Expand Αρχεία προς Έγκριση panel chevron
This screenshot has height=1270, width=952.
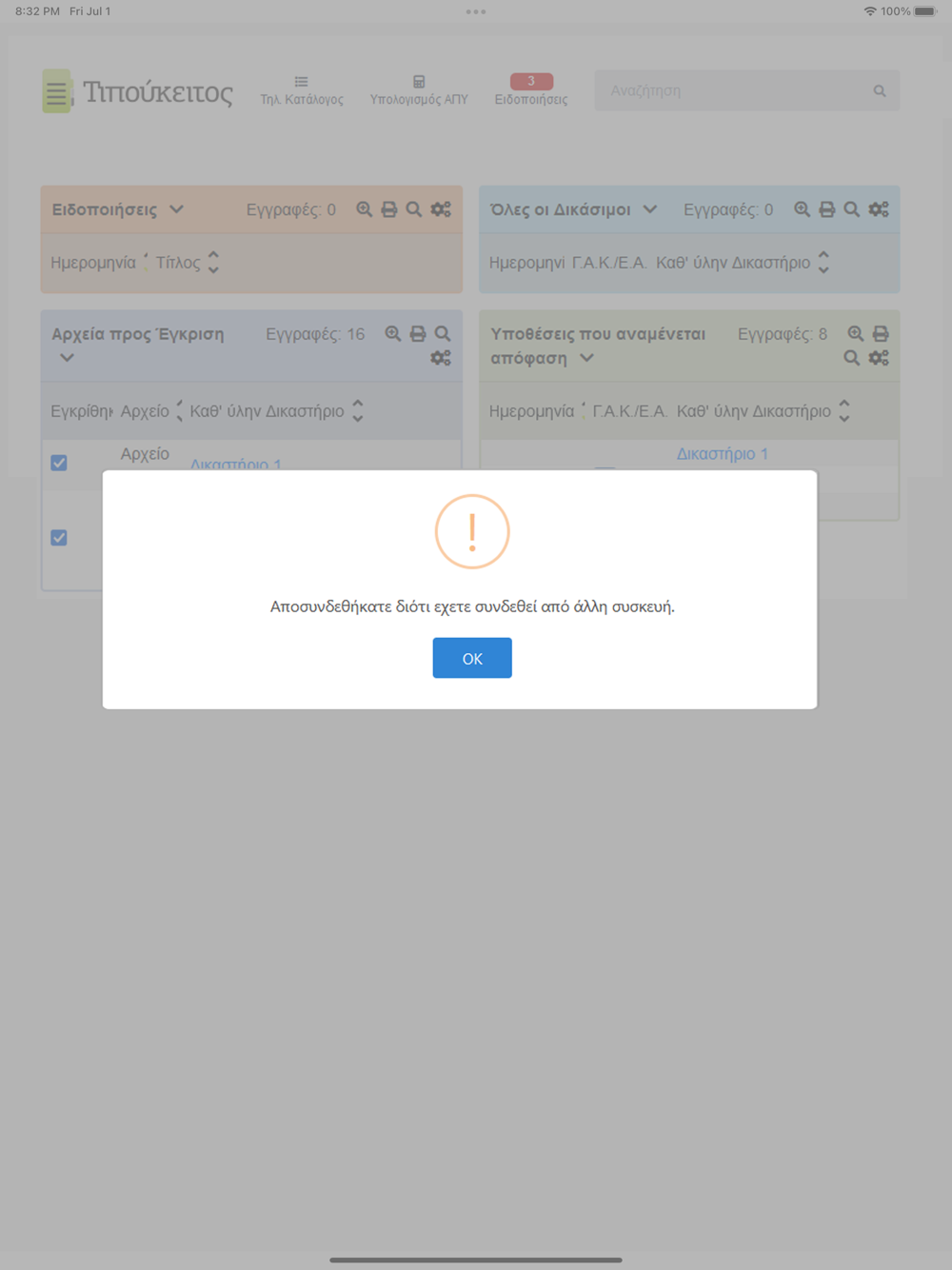click(67, 358)
